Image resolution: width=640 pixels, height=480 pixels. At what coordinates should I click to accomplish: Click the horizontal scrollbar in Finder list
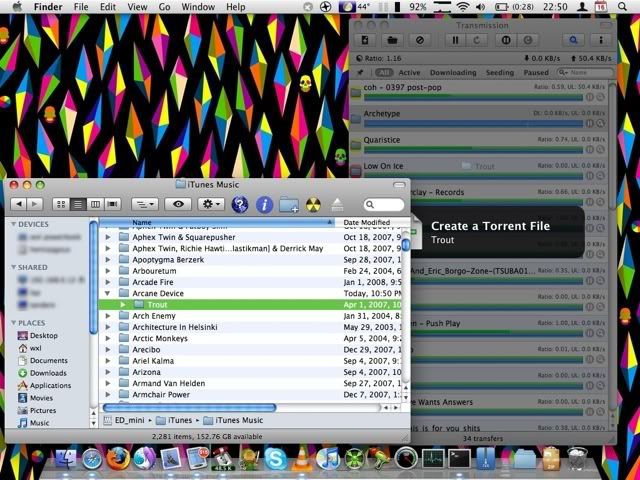pyautogui.click(x=189, y=407)
